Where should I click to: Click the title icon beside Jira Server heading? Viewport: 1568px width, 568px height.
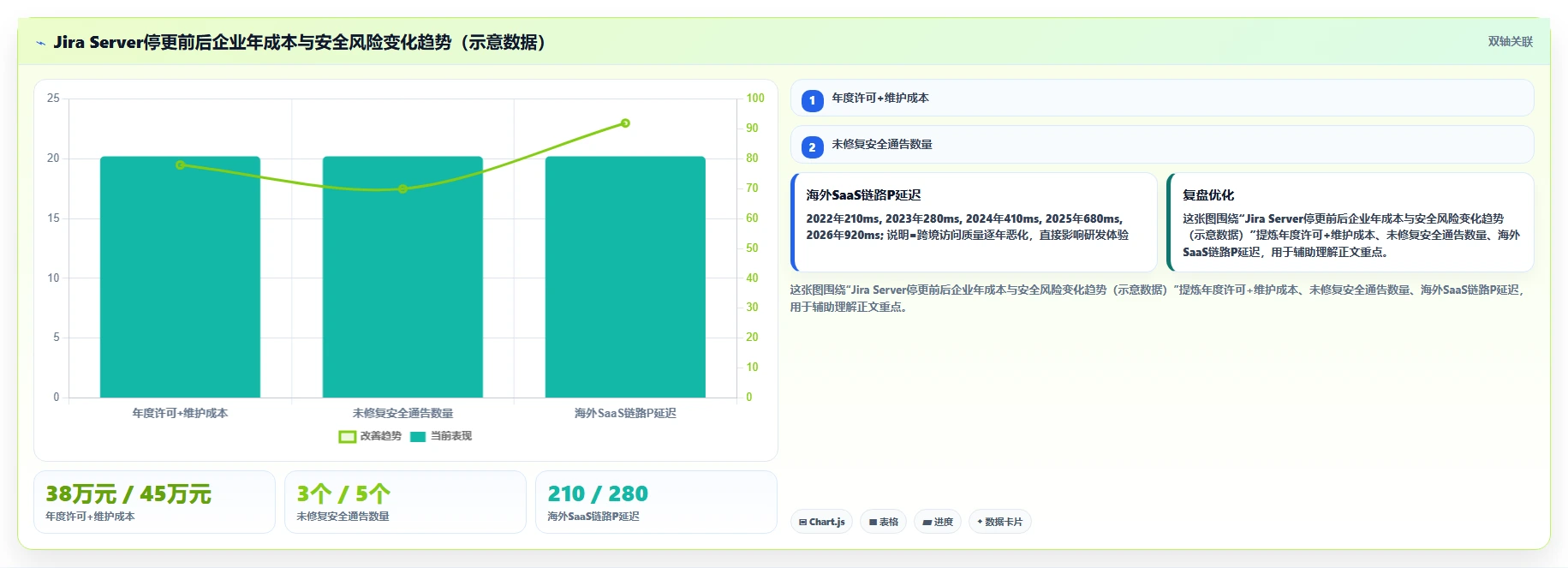40,43
